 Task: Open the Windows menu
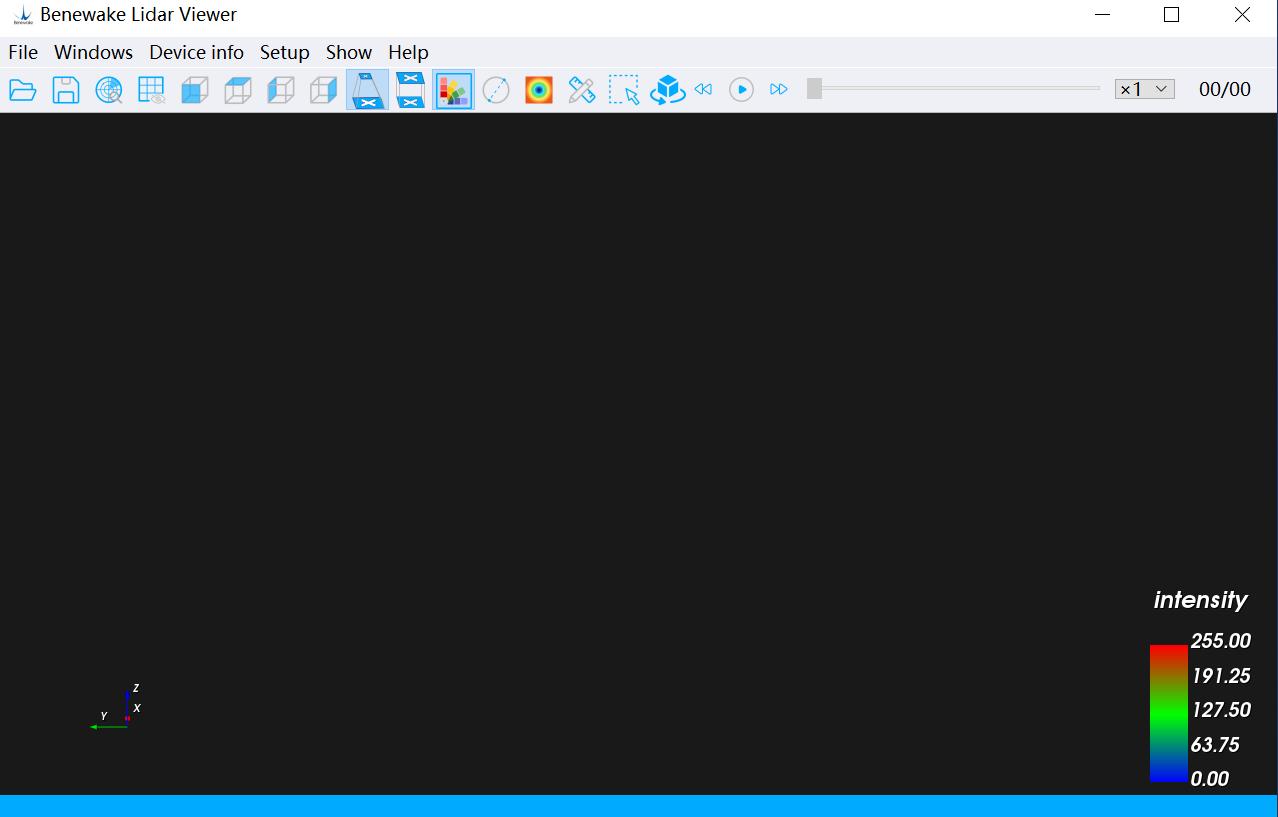pyautogui.click(x=93, y=52)
